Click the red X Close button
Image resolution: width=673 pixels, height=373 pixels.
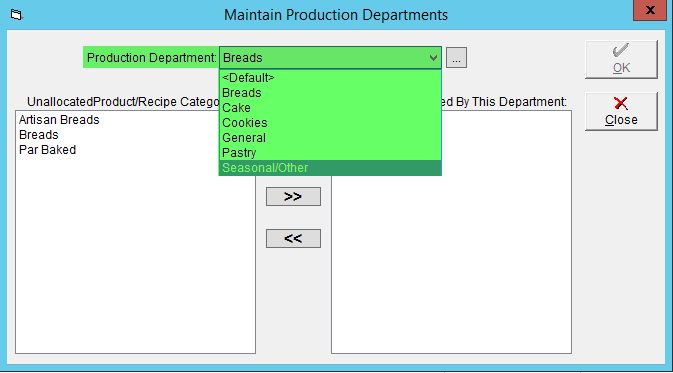pyautogui.click(x=621, y=111)
